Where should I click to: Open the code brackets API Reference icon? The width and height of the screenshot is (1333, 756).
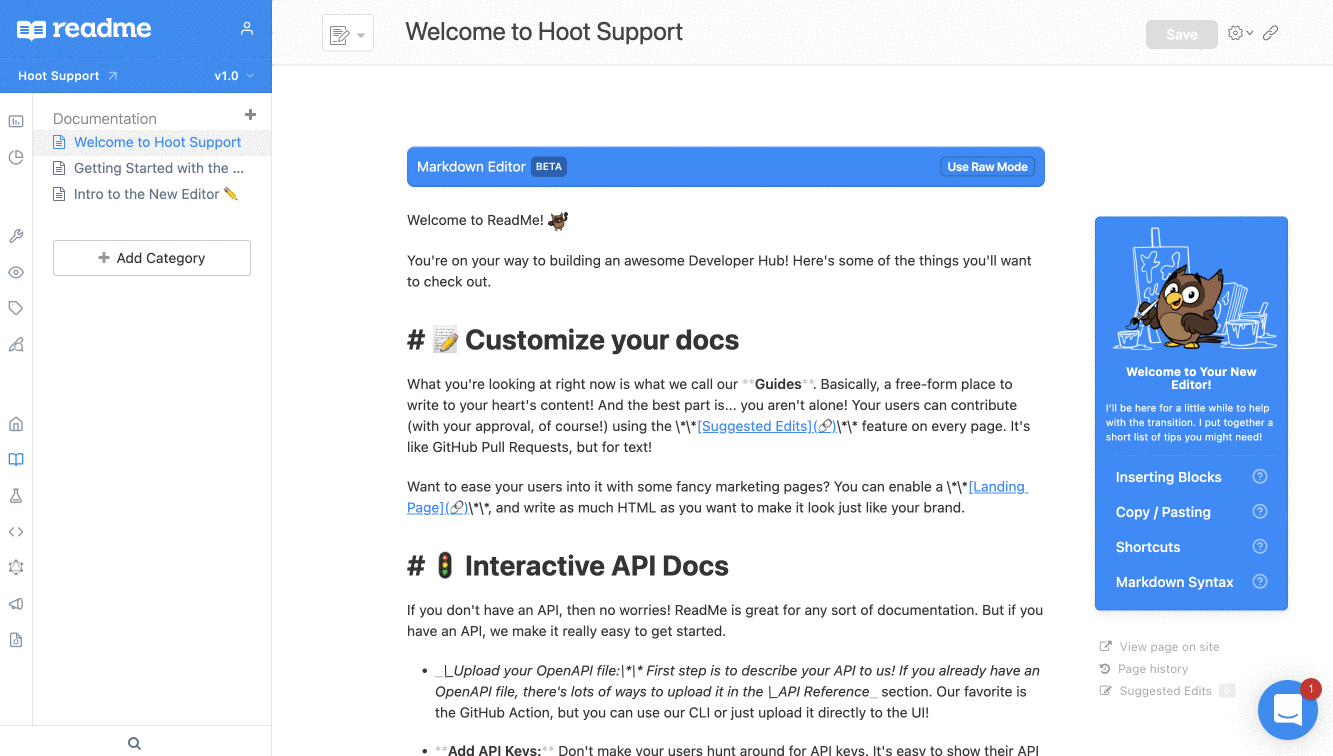pos(16,532)
